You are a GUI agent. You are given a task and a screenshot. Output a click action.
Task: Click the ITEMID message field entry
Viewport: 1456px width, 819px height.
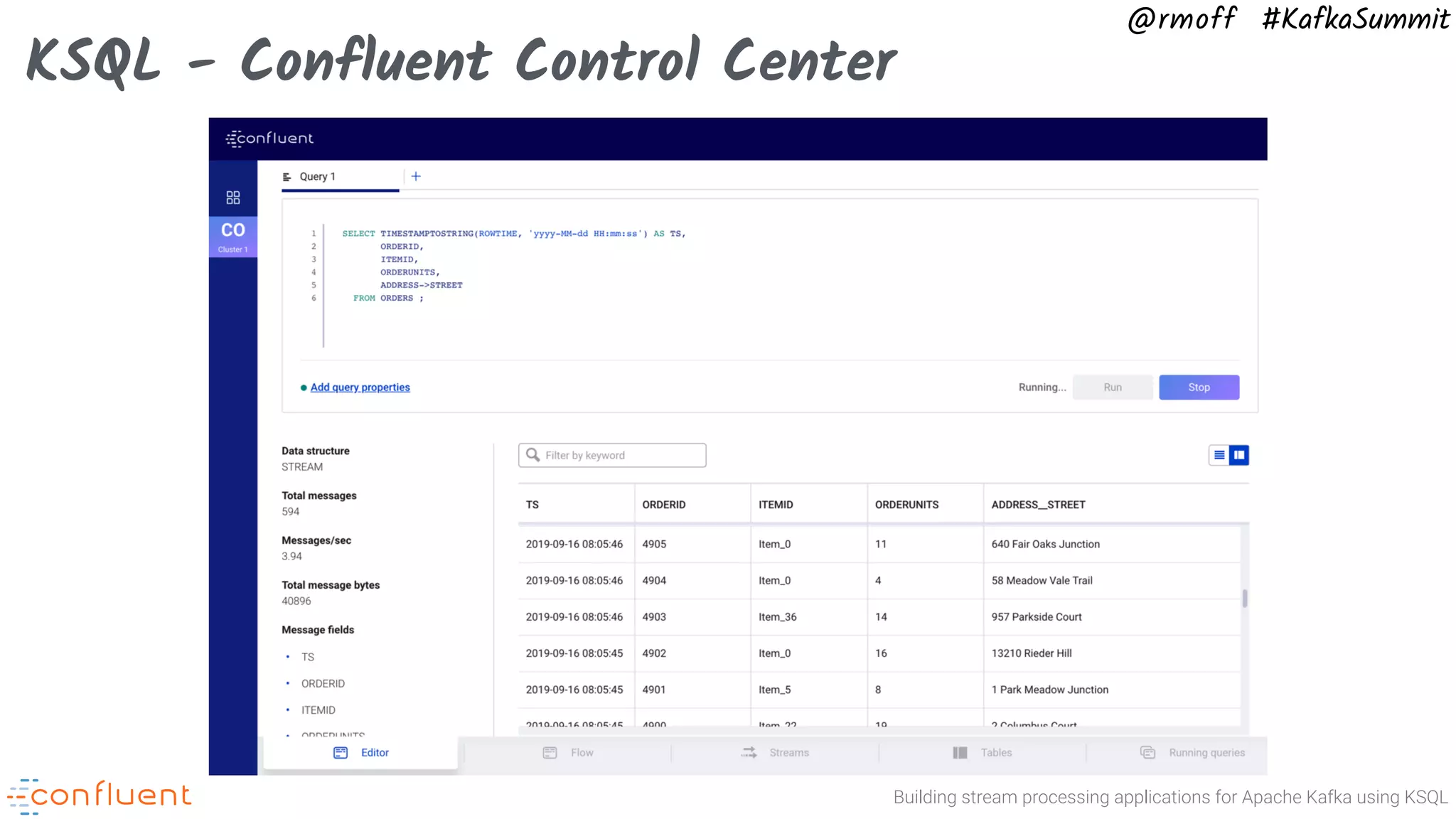(318, 710)
